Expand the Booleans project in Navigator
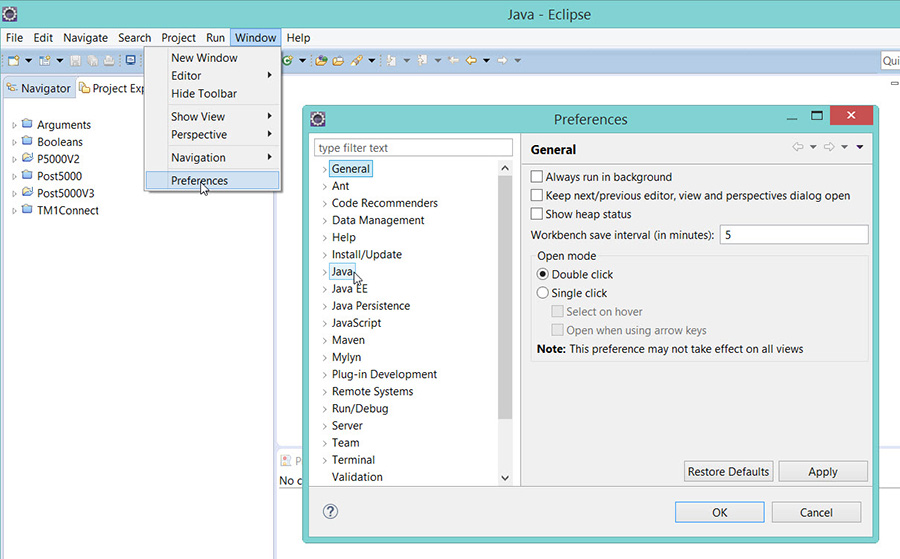900x559 pixels. tap(14, 142)
